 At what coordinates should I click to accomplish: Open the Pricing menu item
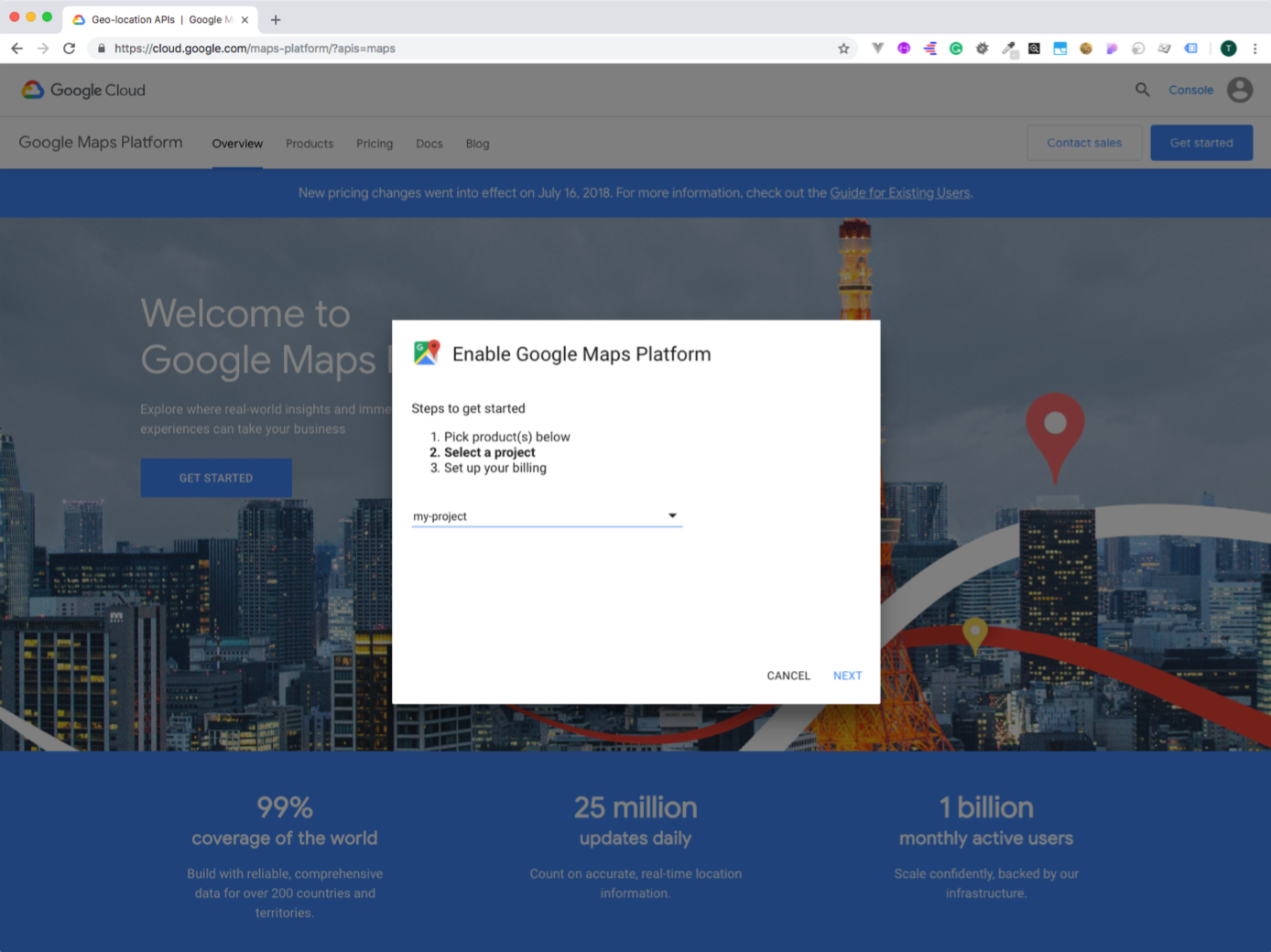pos(375,144)
